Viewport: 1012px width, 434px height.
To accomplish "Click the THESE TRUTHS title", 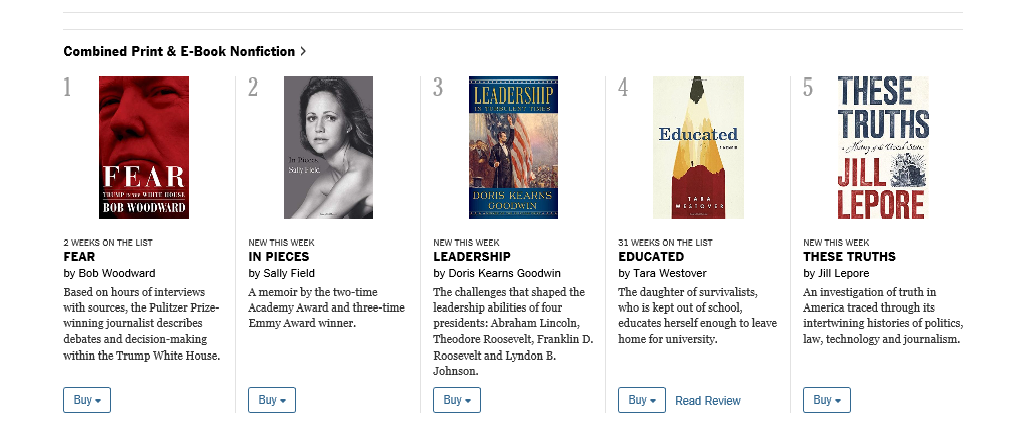I will (x=849, y=257).
